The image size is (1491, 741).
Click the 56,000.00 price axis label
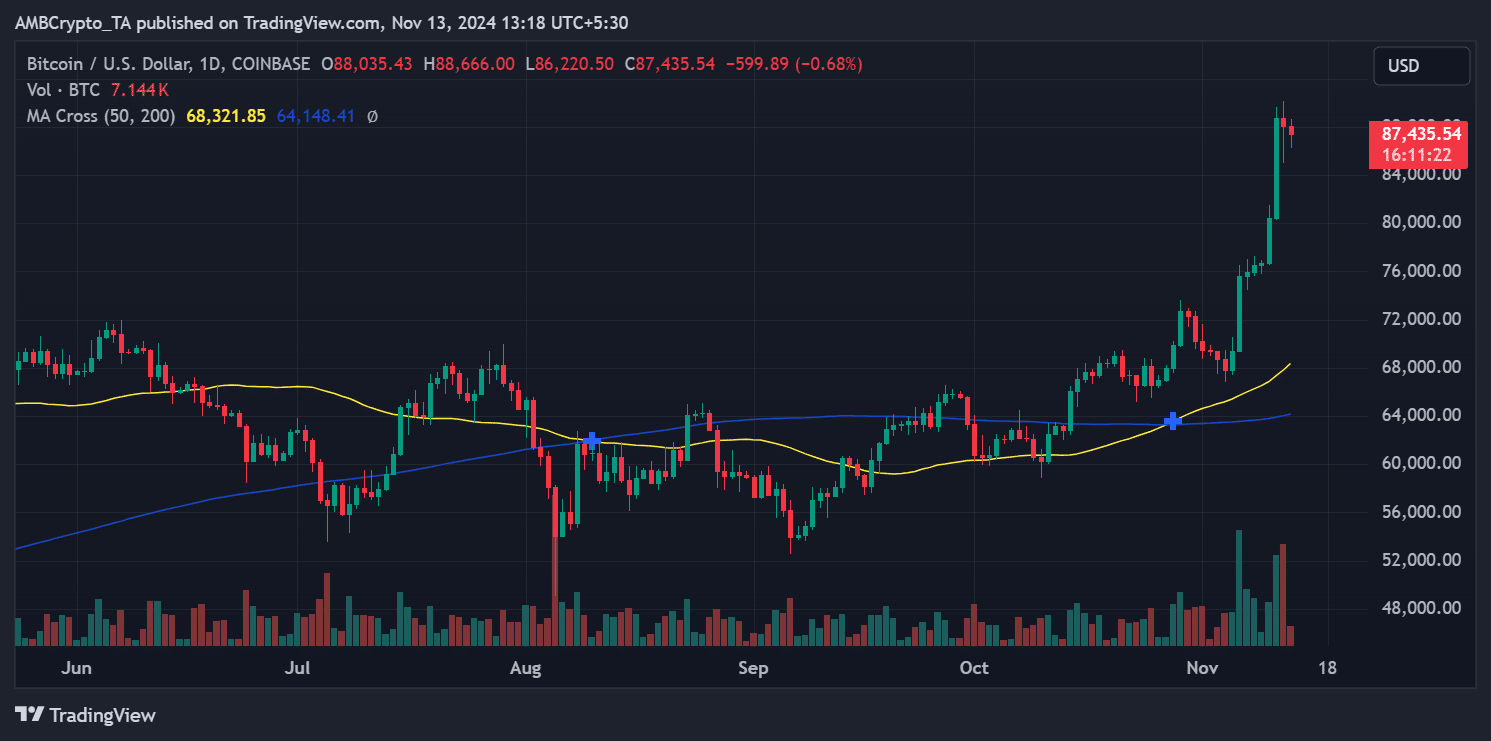click(1420, 512)
